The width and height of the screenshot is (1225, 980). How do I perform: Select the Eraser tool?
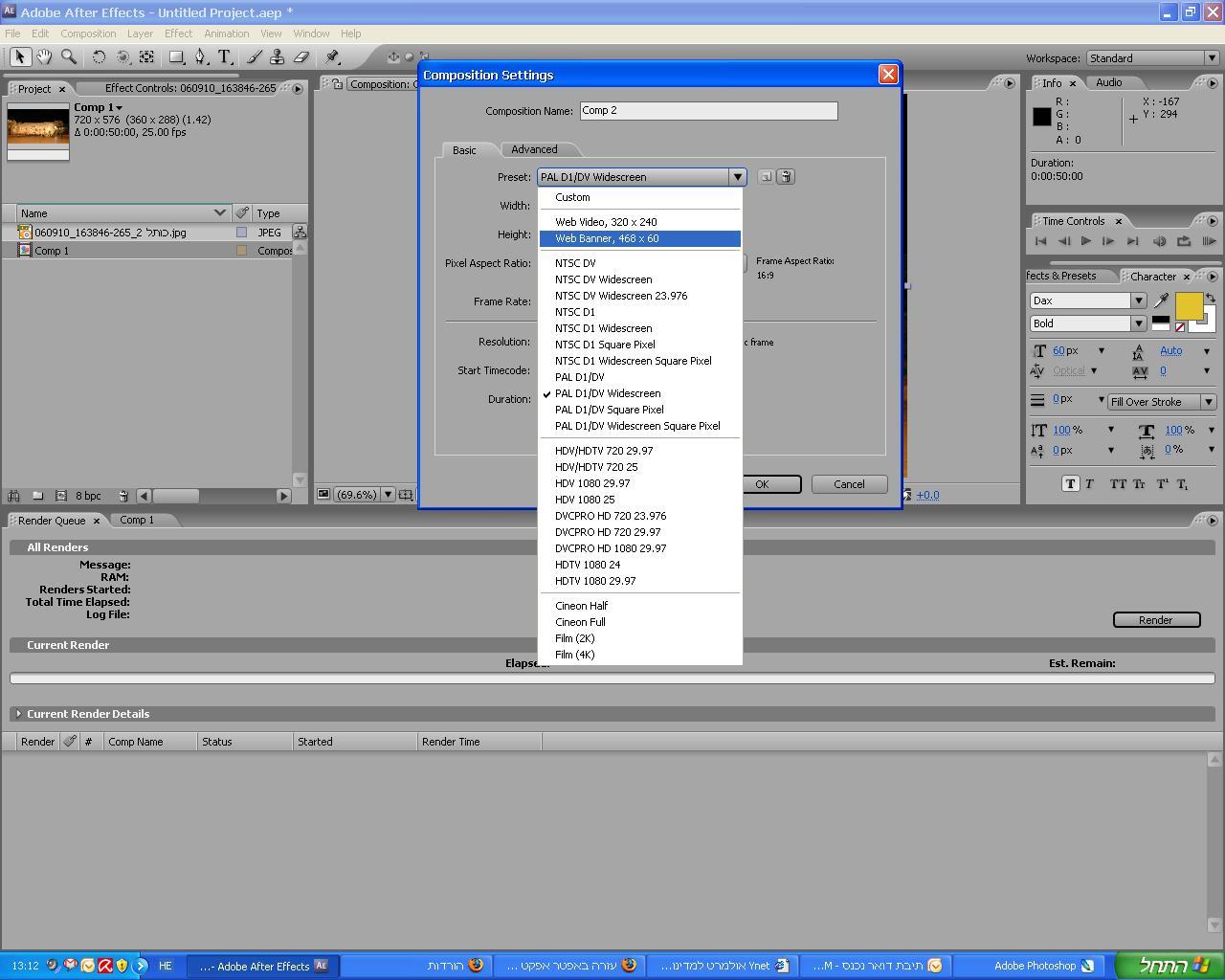(301, 57)
